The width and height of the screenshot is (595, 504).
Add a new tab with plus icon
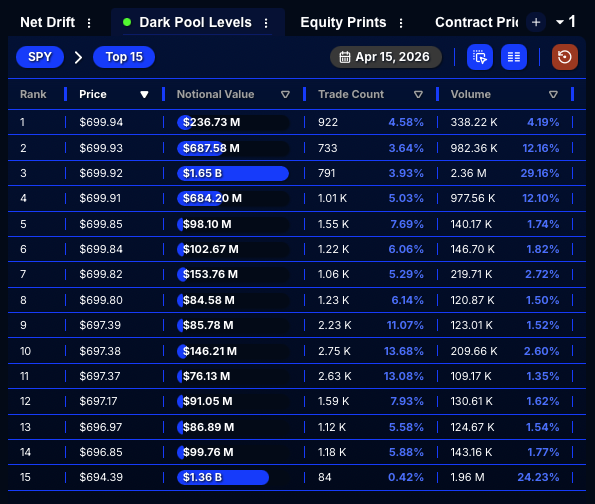[x=536, y=22]
